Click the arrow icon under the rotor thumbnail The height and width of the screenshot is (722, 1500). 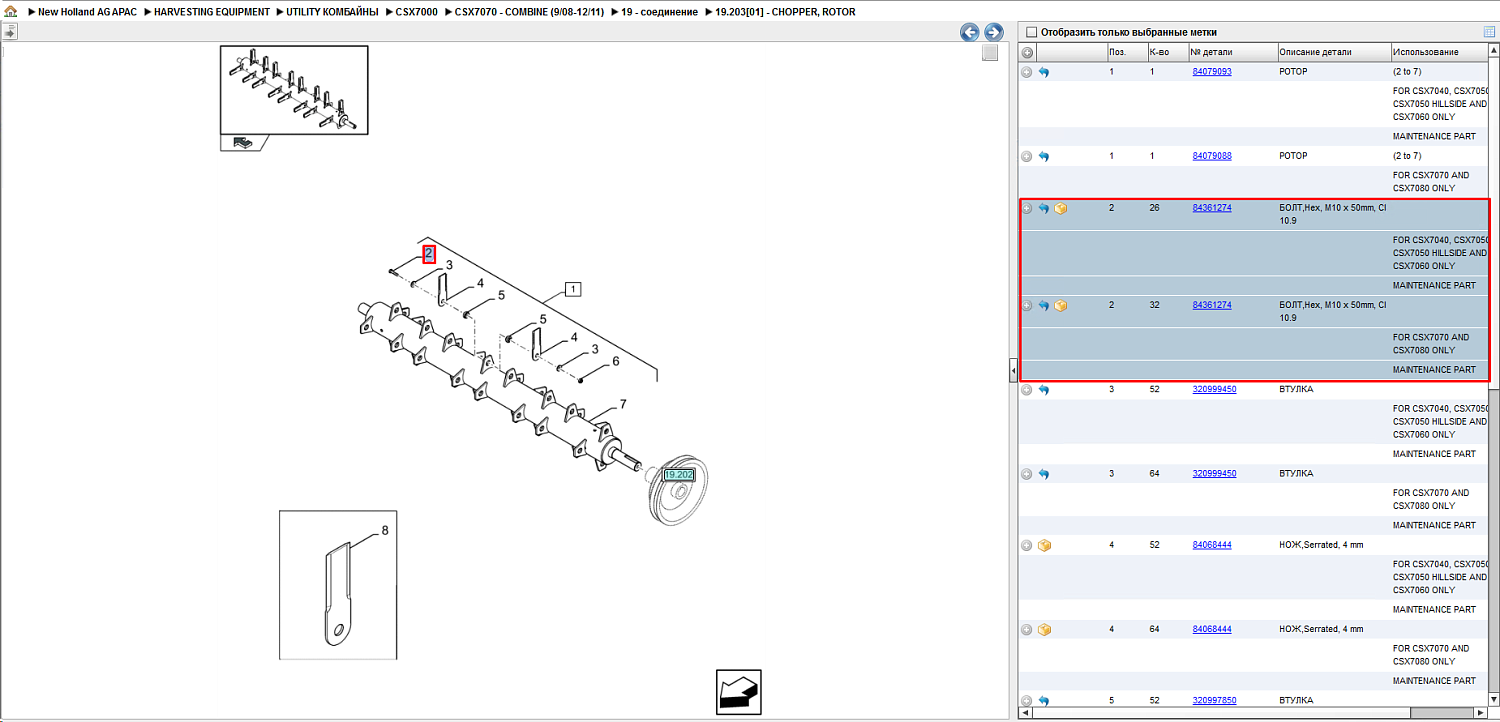[x=243, y=142]
